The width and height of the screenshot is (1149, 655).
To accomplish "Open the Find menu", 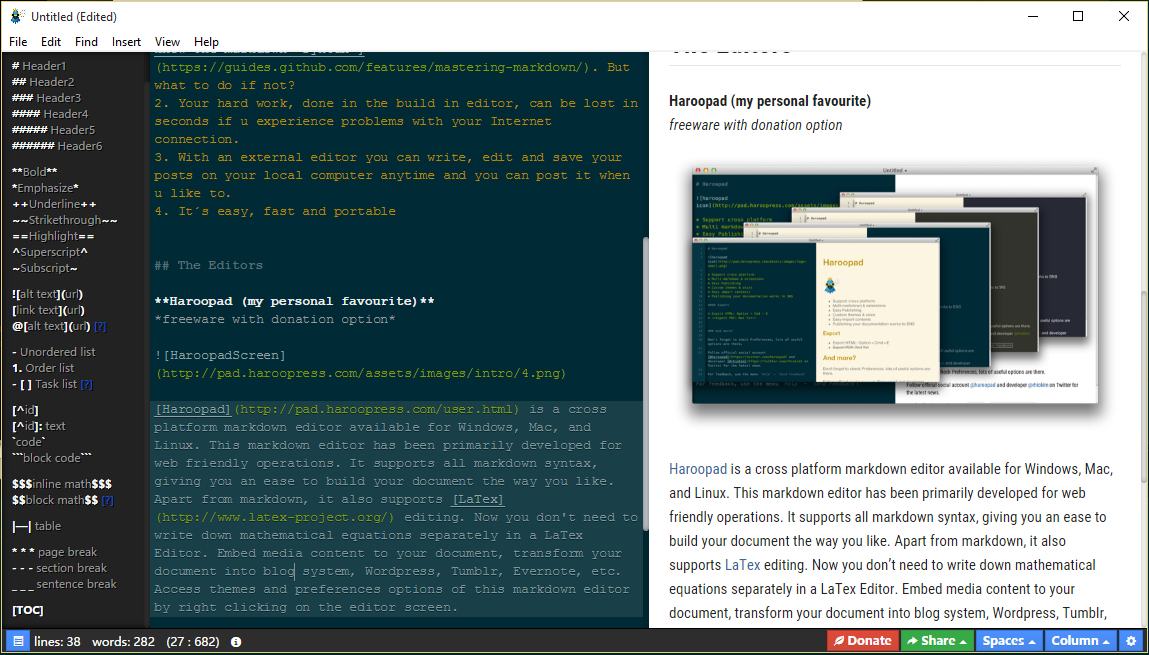I will click(x=86, y=42).
